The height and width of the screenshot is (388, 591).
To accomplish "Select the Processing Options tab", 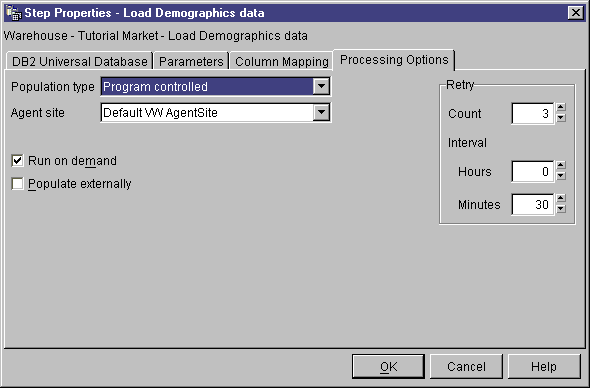I will tap(394, 60).
